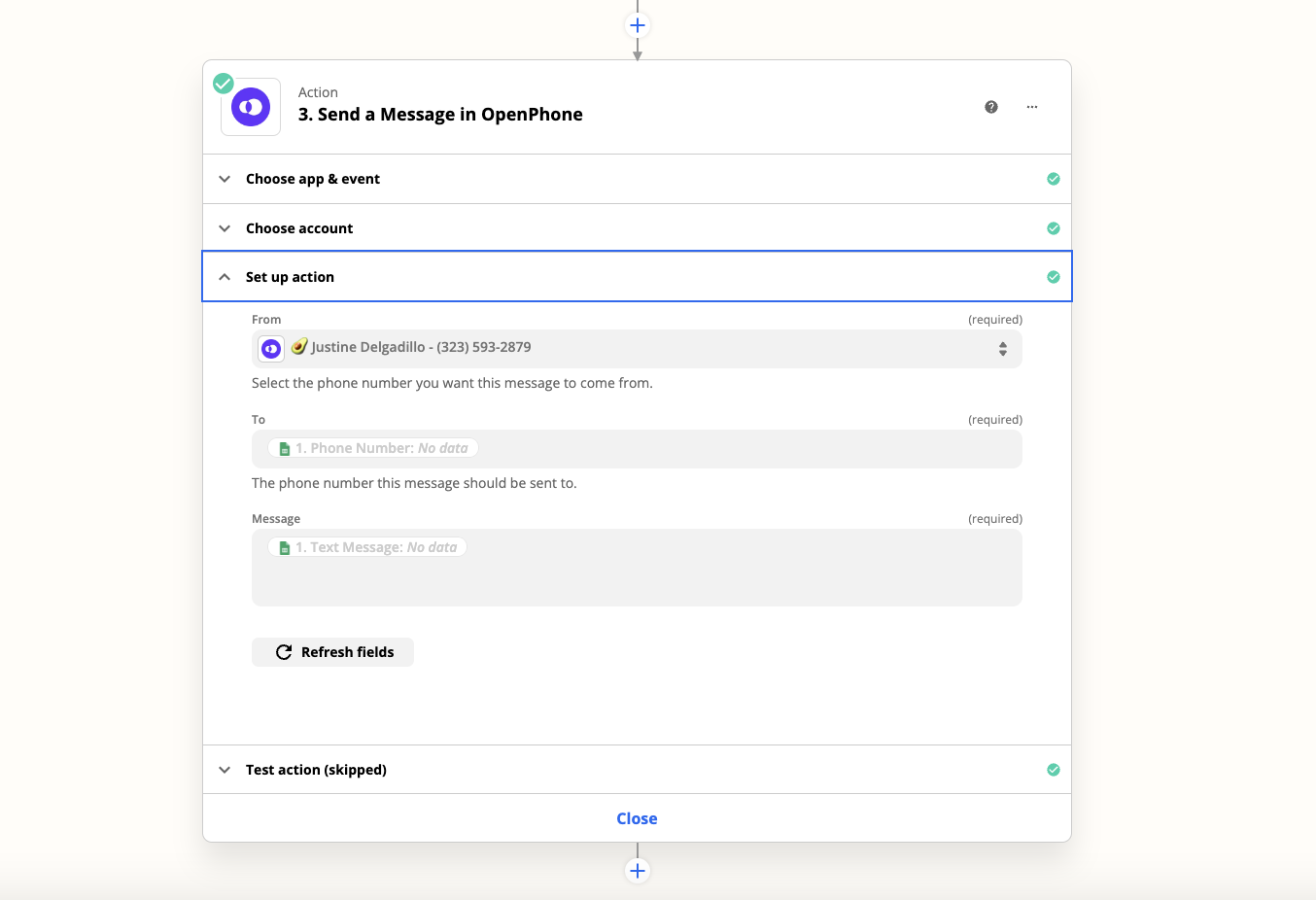Screen dimensions: 1316x900
Task: Collapse the Set up action section
Action: point(637,277)
